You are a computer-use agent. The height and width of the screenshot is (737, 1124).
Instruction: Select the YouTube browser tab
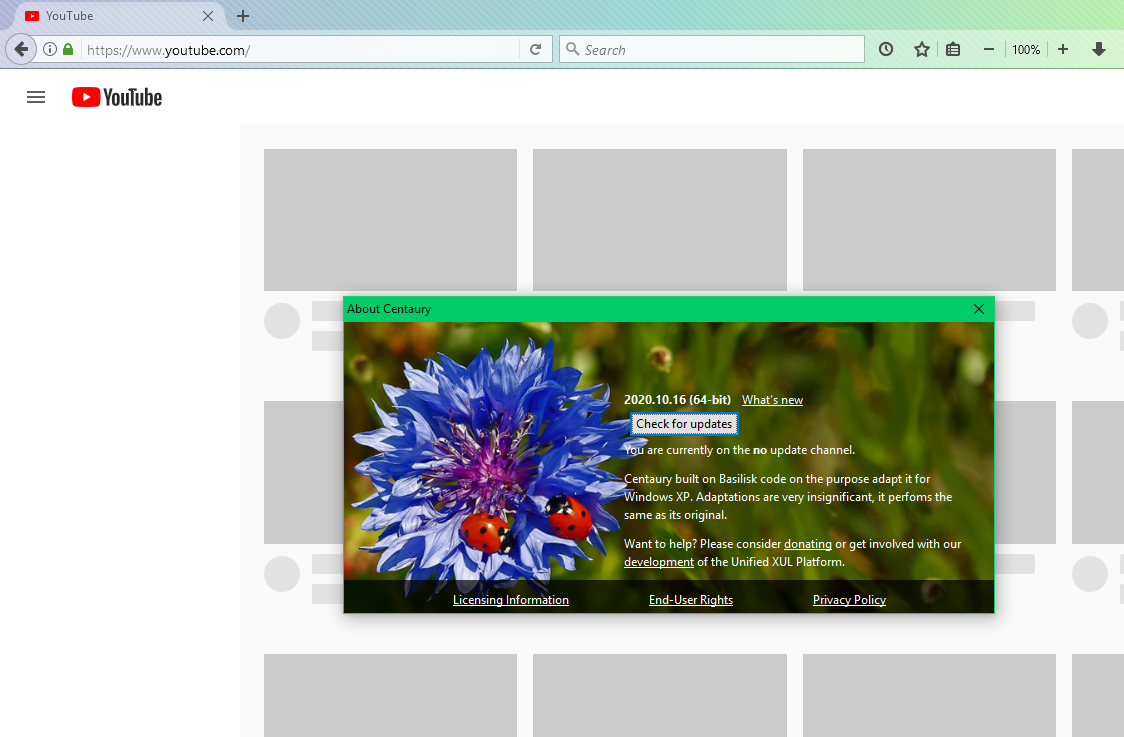pyautogui.click(x=118, y=16)
